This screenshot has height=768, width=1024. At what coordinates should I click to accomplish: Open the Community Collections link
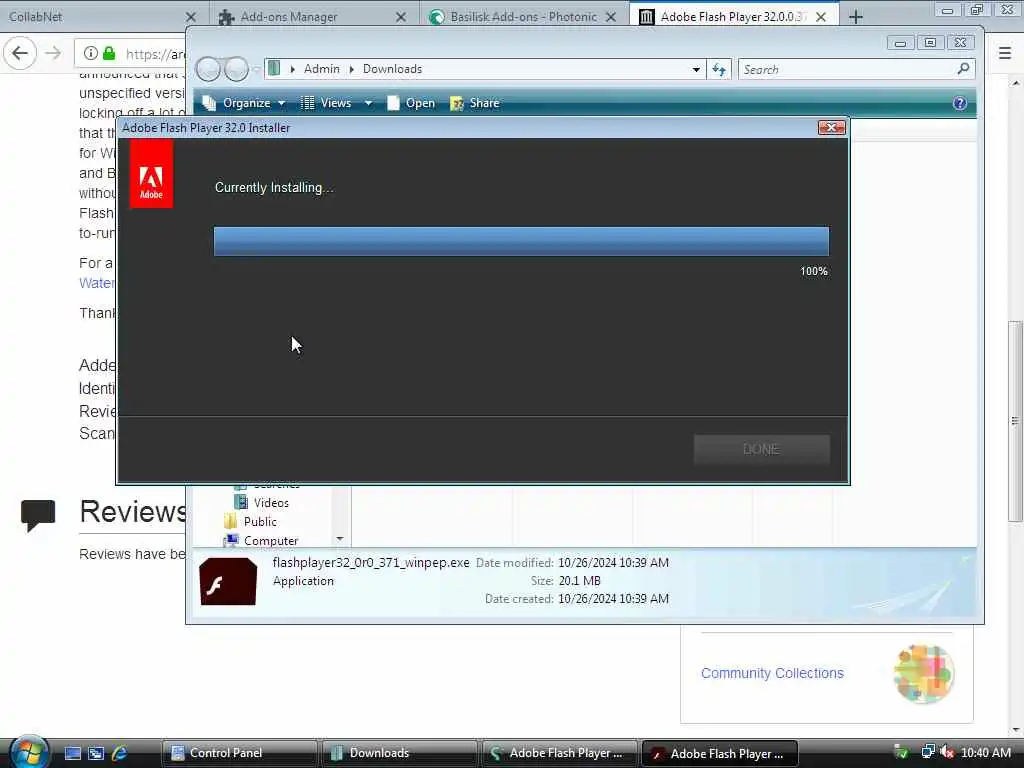(772, 673)
